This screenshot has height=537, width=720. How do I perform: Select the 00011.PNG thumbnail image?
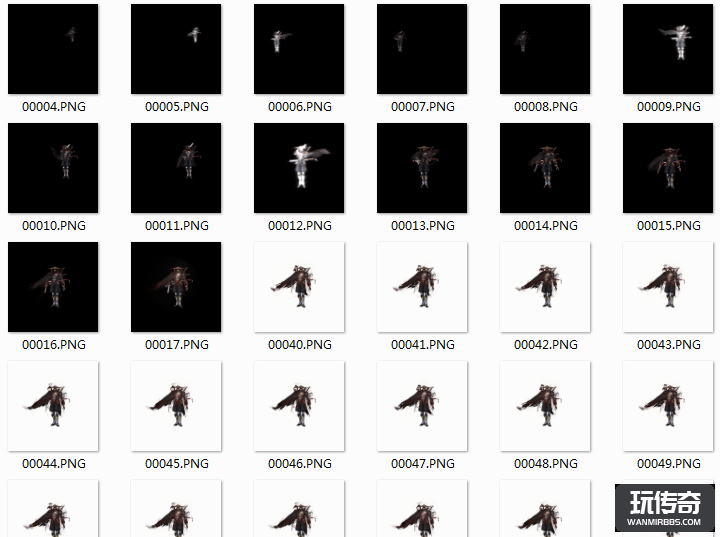tap(176, 168)
